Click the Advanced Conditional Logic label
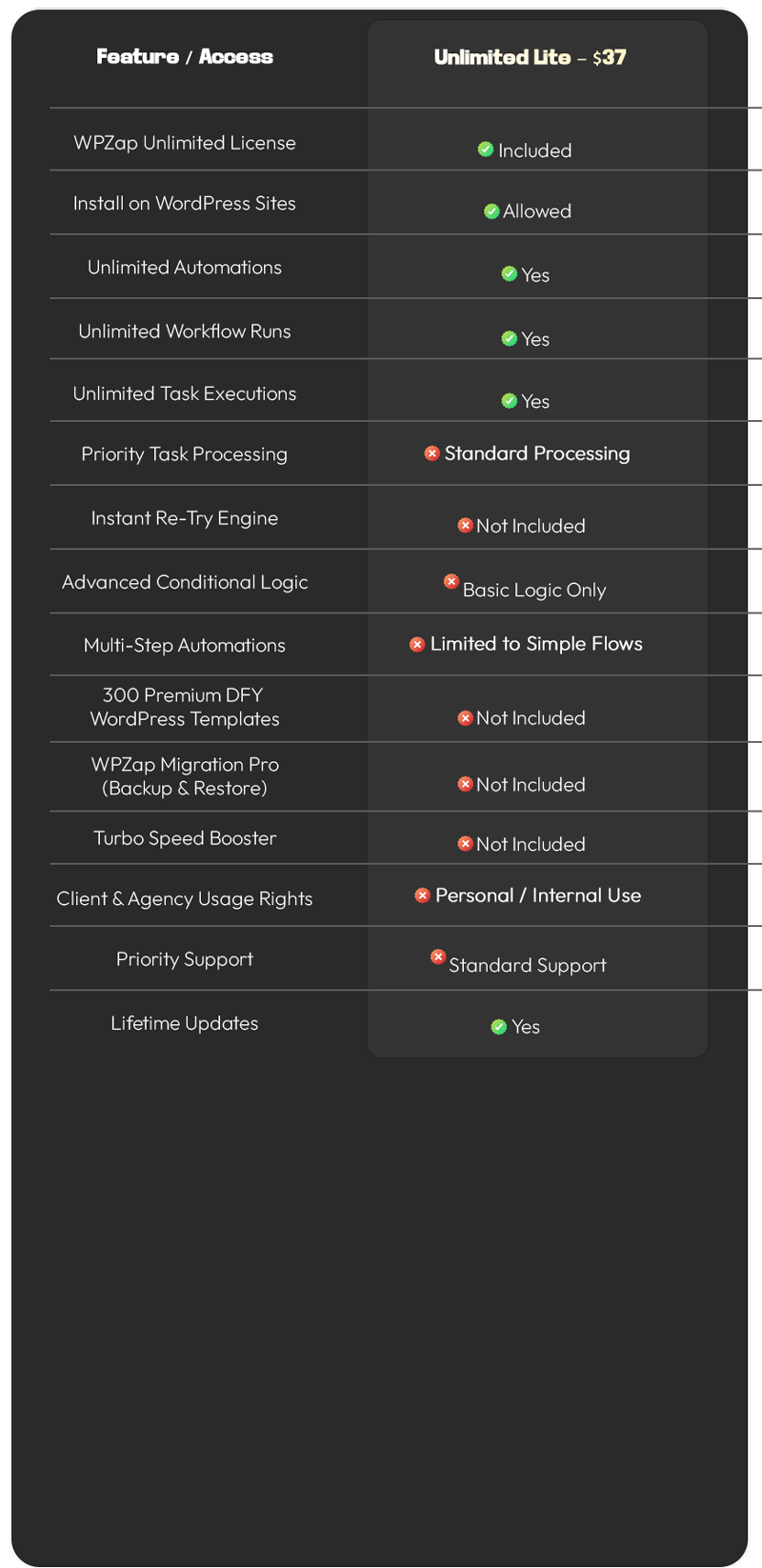This screenshot has height=1568, width=762. click(185, 582)
